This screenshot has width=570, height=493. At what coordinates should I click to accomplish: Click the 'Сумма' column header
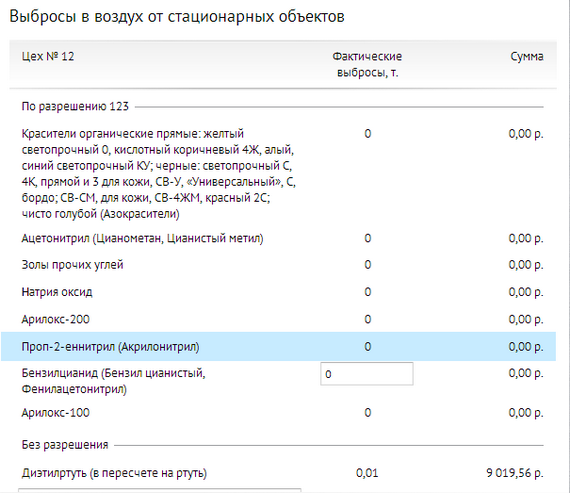click(527, 56)
